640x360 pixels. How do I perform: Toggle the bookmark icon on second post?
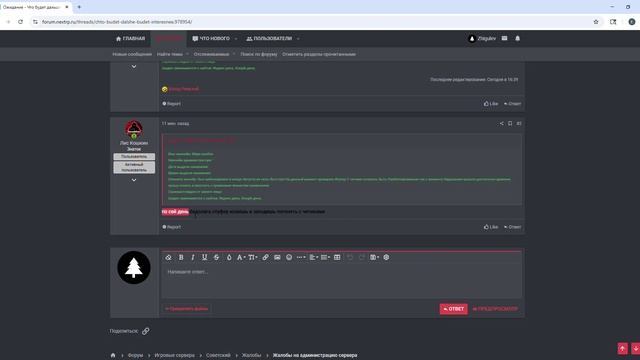tap(510, 124)
